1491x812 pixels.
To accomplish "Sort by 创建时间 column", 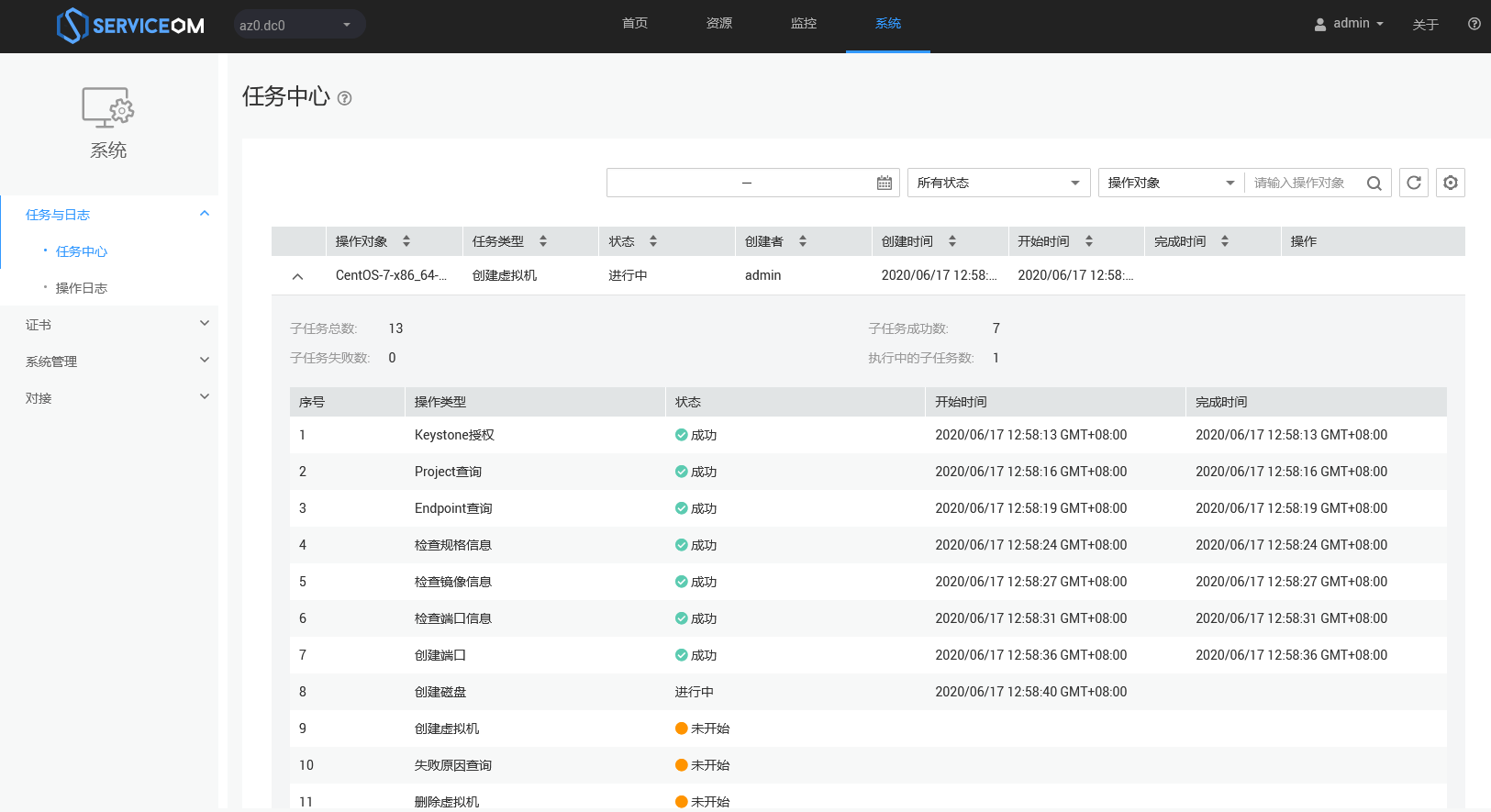I will click(x=952, y=241).
